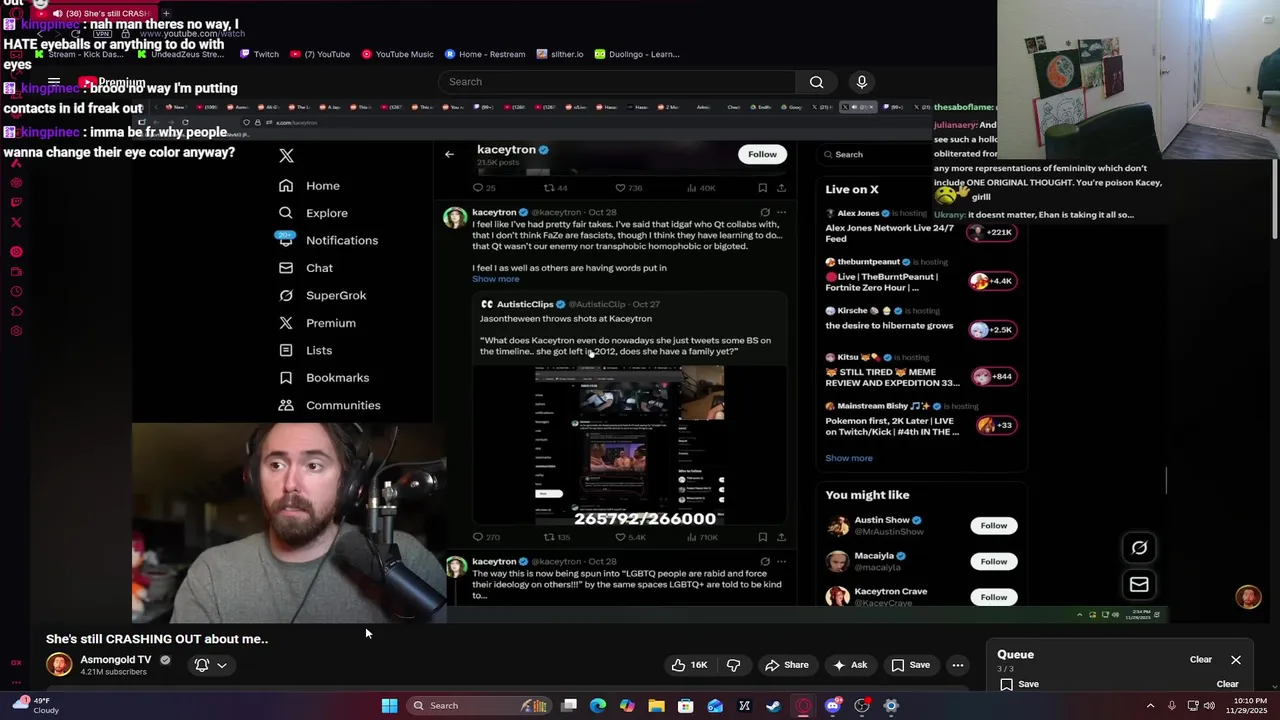Open Lists in the X sidebar
1280x720 pixels.
click(x=306, y=350)
